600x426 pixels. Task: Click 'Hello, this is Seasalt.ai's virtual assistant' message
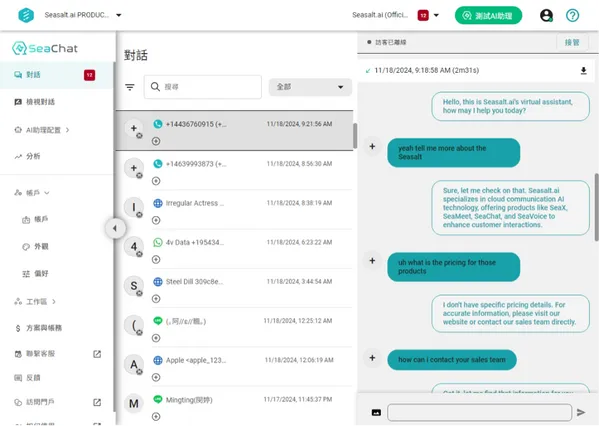[510, 106]
